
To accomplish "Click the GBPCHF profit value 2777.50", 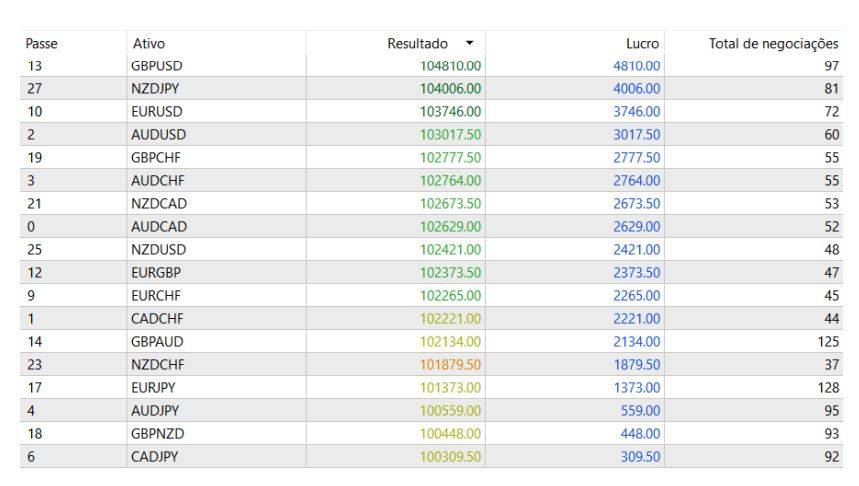I will coord(636,157).
